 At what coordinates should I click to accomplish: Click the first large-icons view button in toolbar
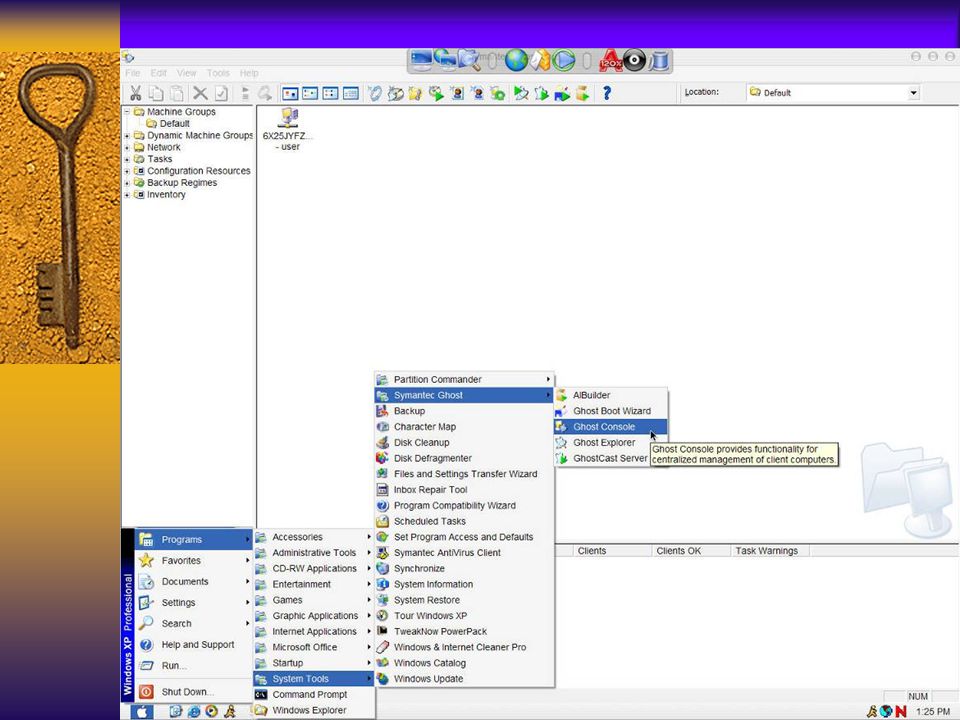coord(290,93)
